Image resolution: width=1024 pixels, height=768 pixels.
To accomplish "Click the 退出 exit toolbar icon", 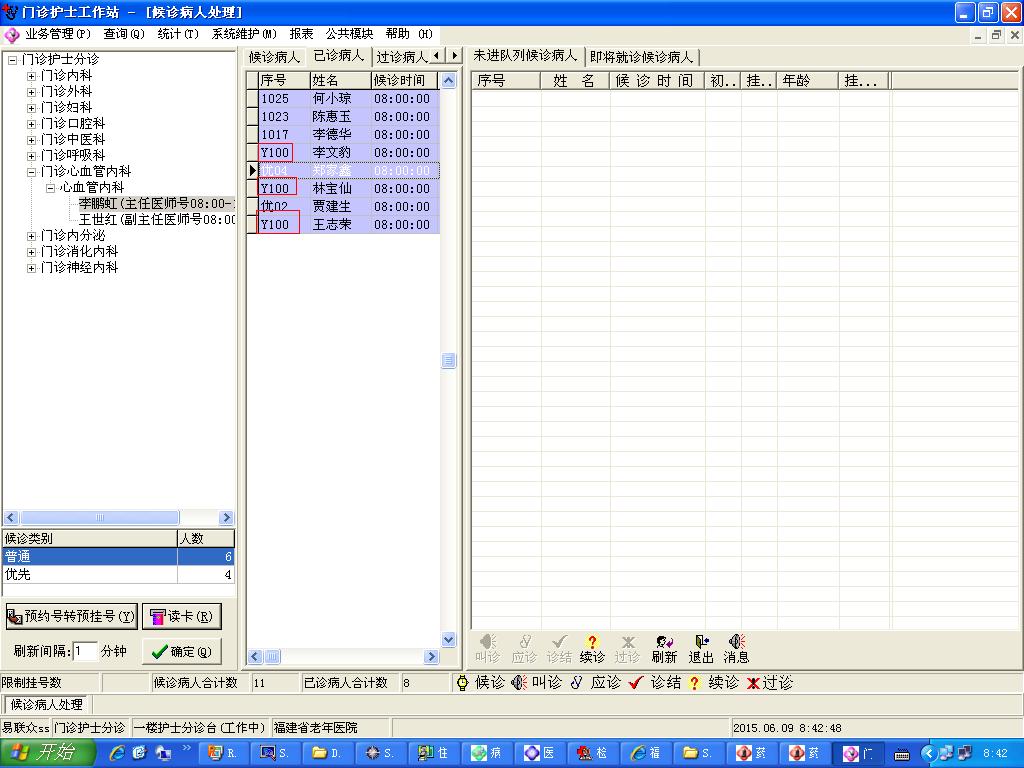I will (701, 648).
